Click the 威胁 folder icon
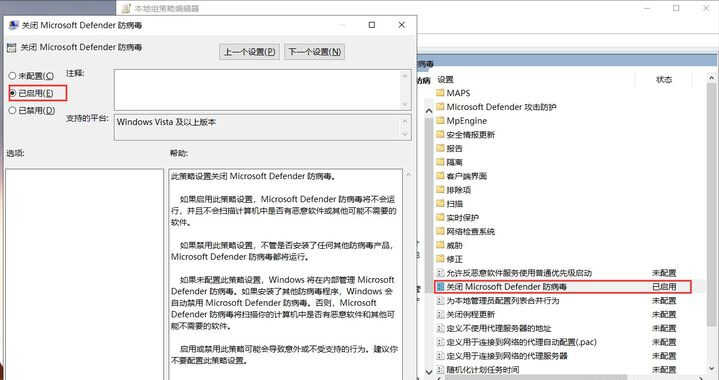 [x=440, y=245]
